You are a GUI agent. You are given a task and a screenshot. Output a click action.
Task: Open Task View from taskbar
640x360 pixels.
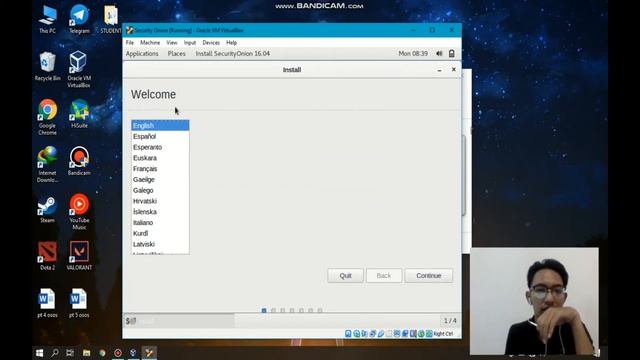pyautogui.click(x=70, y=353)
